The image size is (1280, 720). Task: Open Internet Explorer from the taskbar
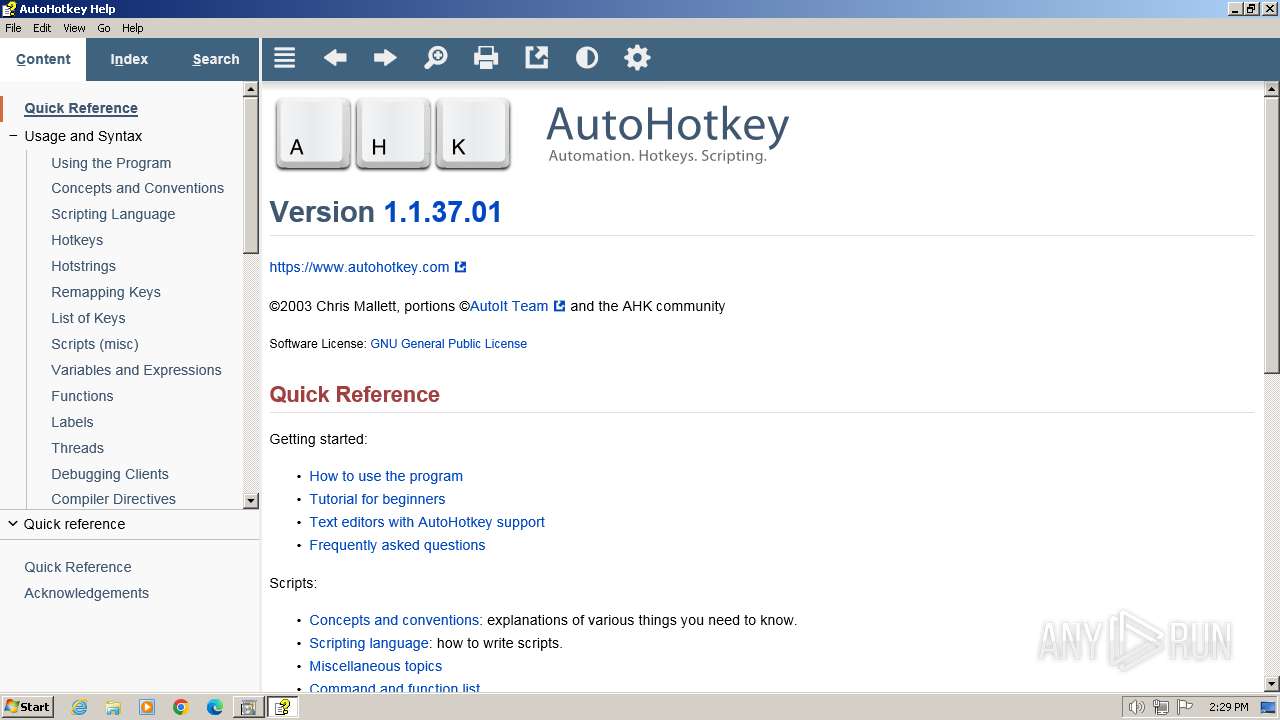(x=79, y=707)
